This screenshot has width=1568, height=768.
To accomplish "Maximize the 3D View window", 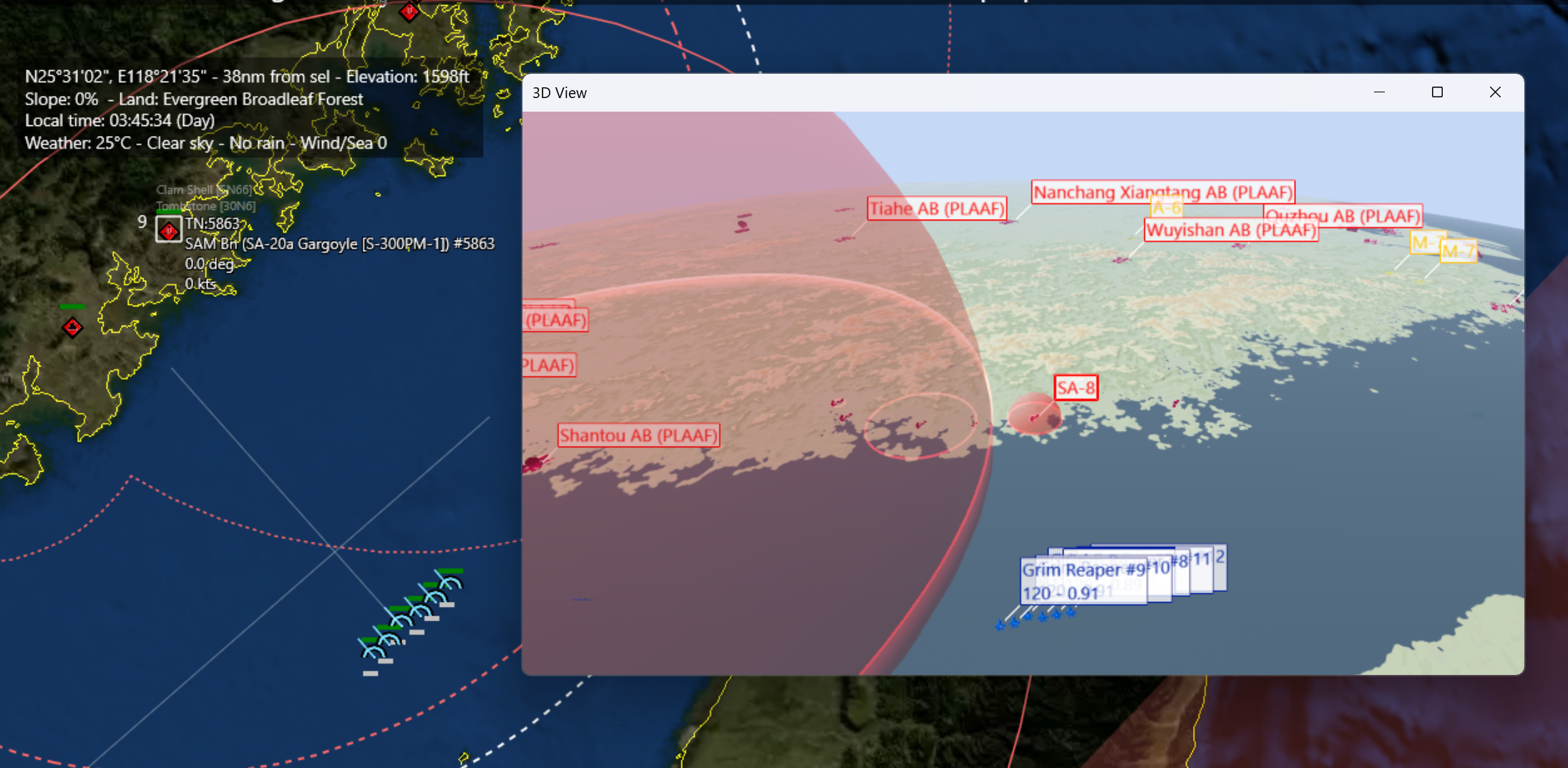I will point(1437,92).
